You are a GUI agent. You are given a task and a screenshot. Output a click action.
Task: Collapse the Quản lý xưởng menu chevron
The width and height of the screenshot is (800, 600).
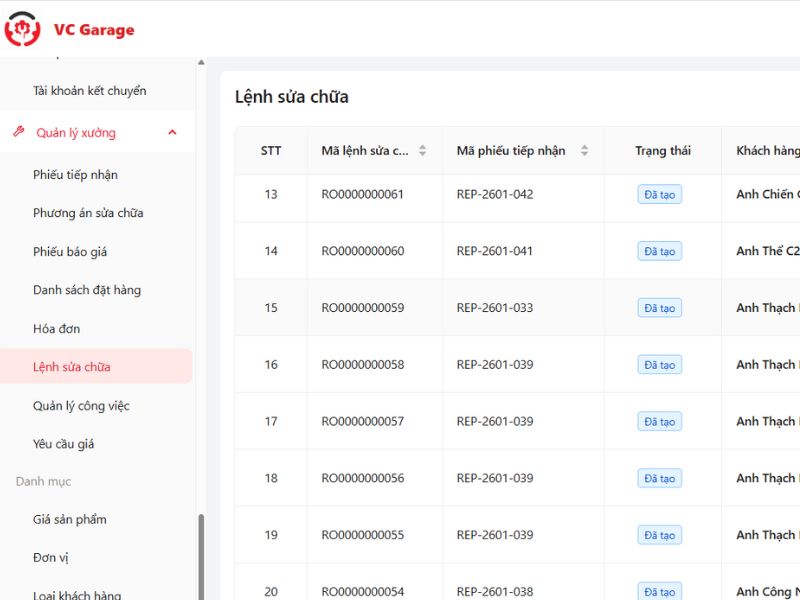click(172, 132)
